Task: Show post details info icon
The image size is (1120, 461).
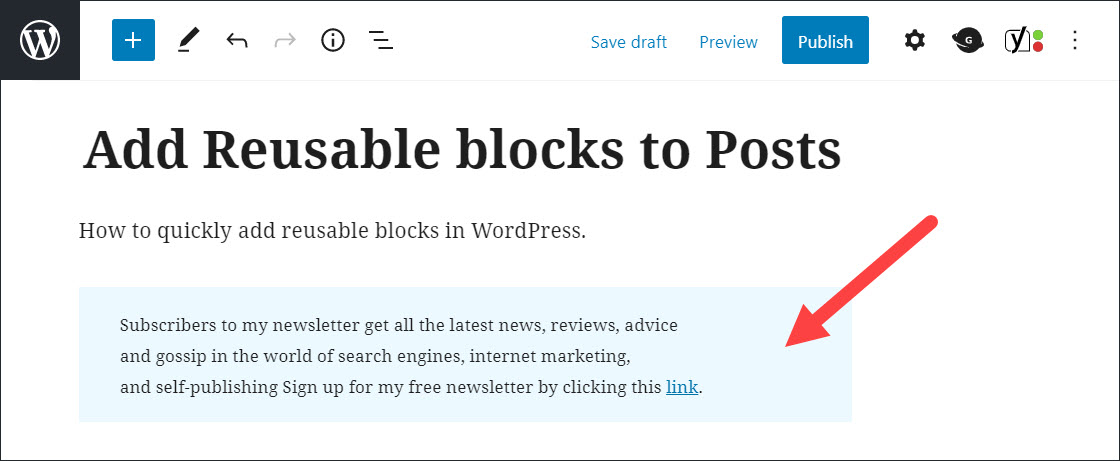Action: (333, 41)
